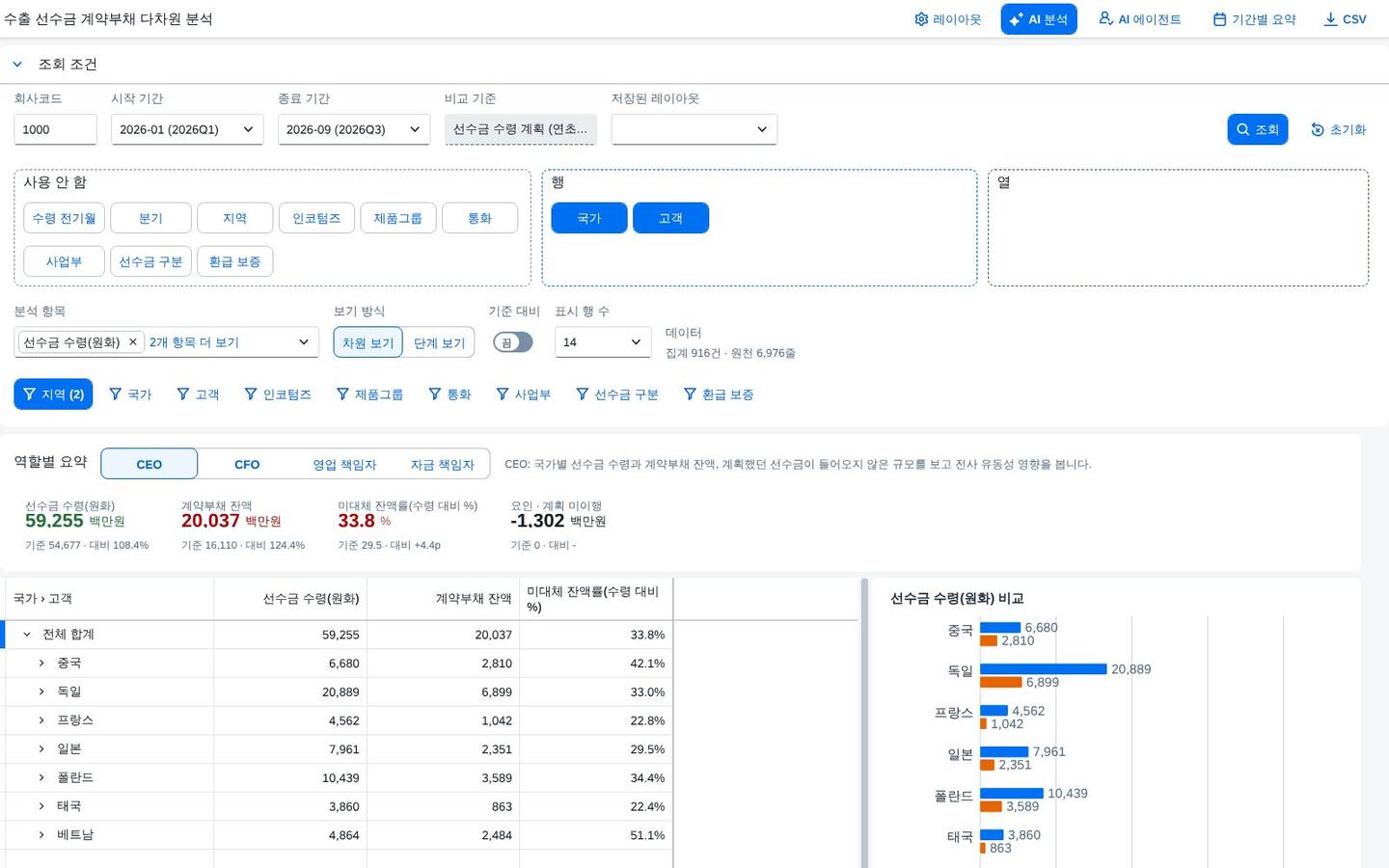Sort by 계약부채 잔액 column header
Image resolution: width=1389 pixels, height=868 pixels.
(444, 599)
